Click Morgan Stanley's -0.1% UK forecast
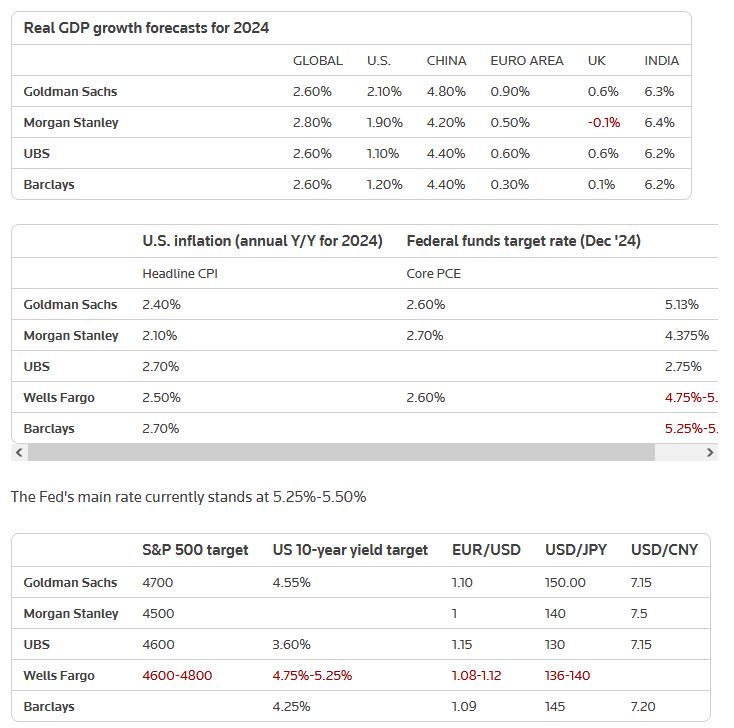734x728 pixels. [x=604, y=123]
